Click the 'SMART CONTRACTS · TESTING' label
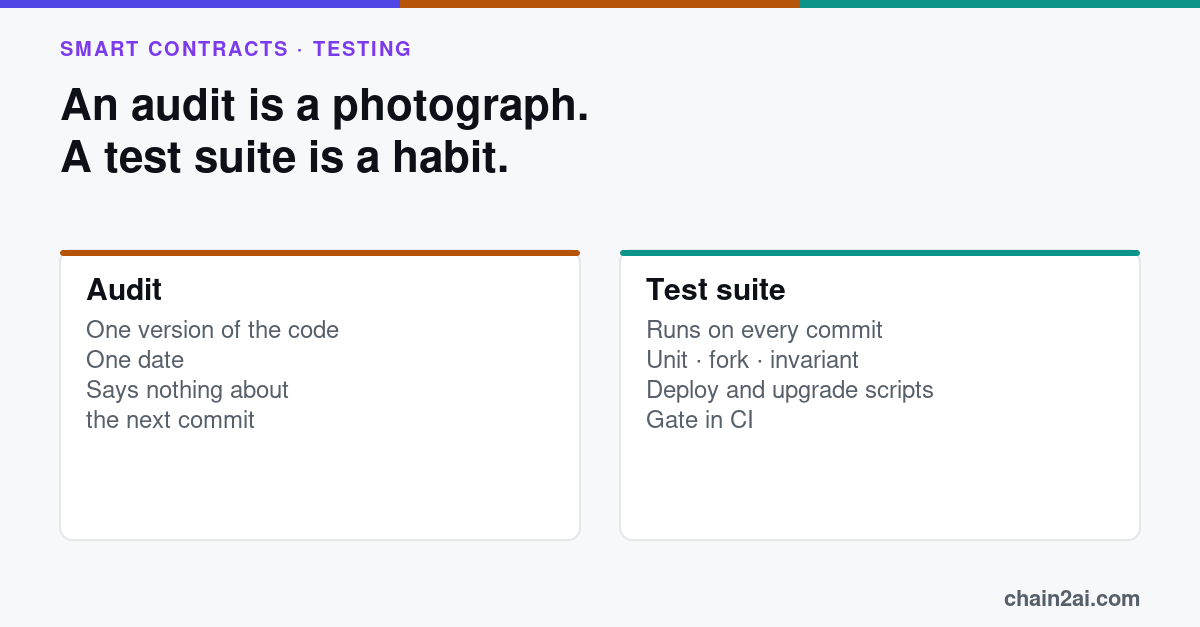This screenshot has height=627, width=1200. (x=235, y=49)
